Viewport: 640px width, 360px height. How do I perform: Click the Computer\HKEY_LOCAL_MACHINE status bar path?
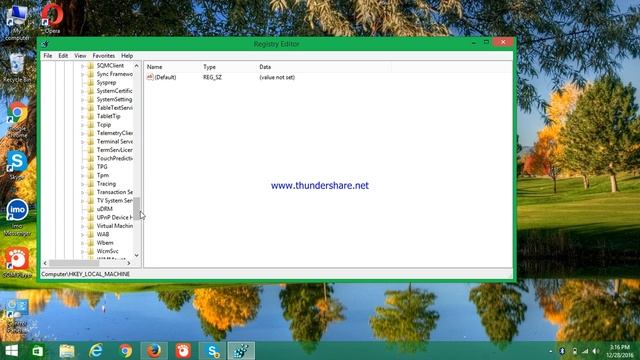[85, 274]
